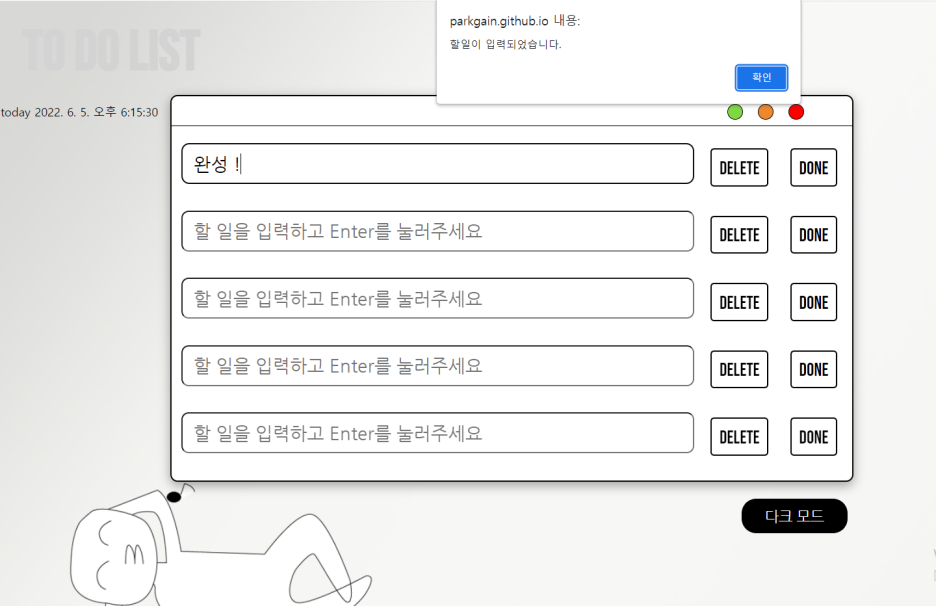This screenshot has height=606, width=936.
Task: Click the alert message '할일이 입력되었습니다.'
Action: (x=506, y=44)
